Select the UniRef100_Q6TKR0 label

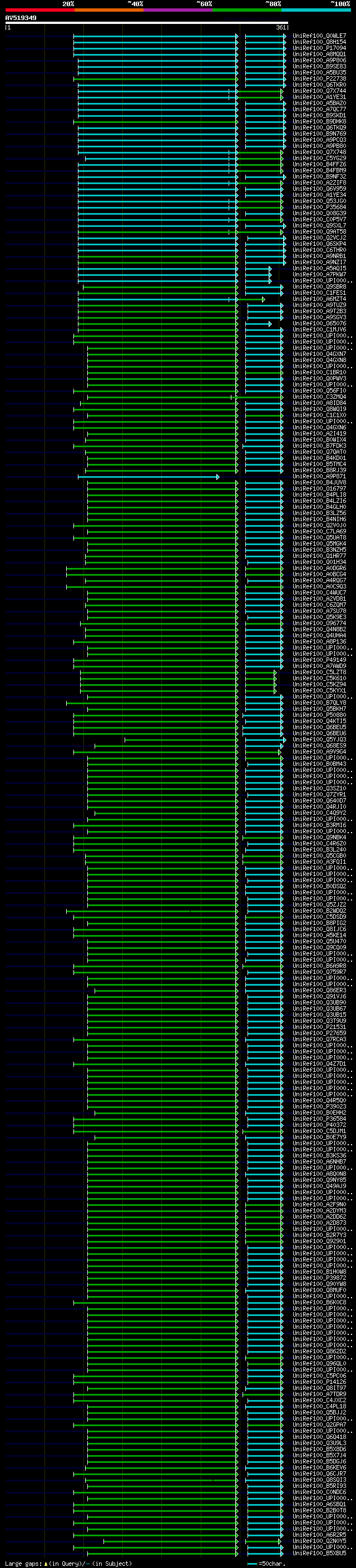(x=319, y=85)
